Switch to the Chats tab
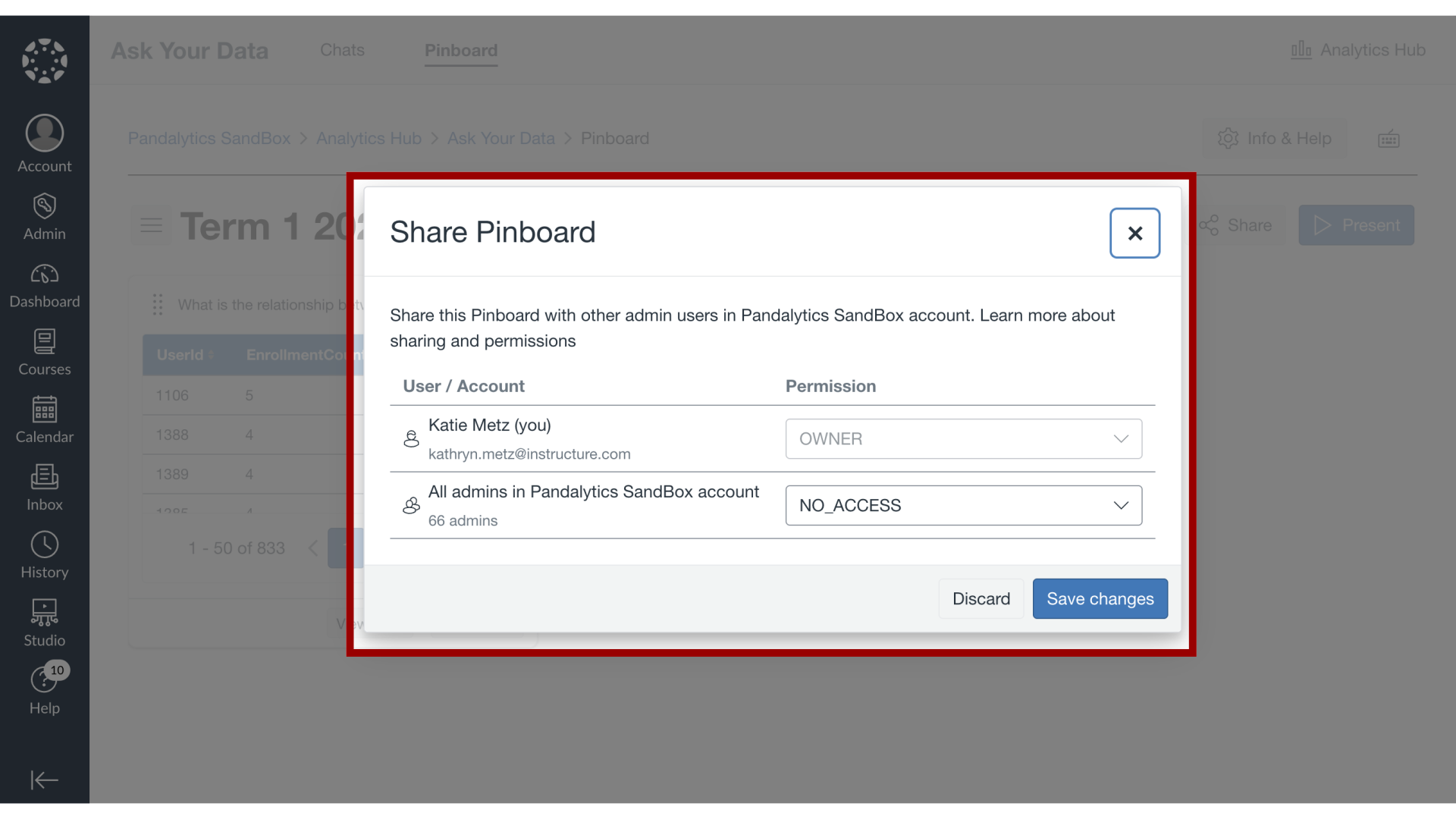Screen dimensions: 1456x819 coord(342,49)
